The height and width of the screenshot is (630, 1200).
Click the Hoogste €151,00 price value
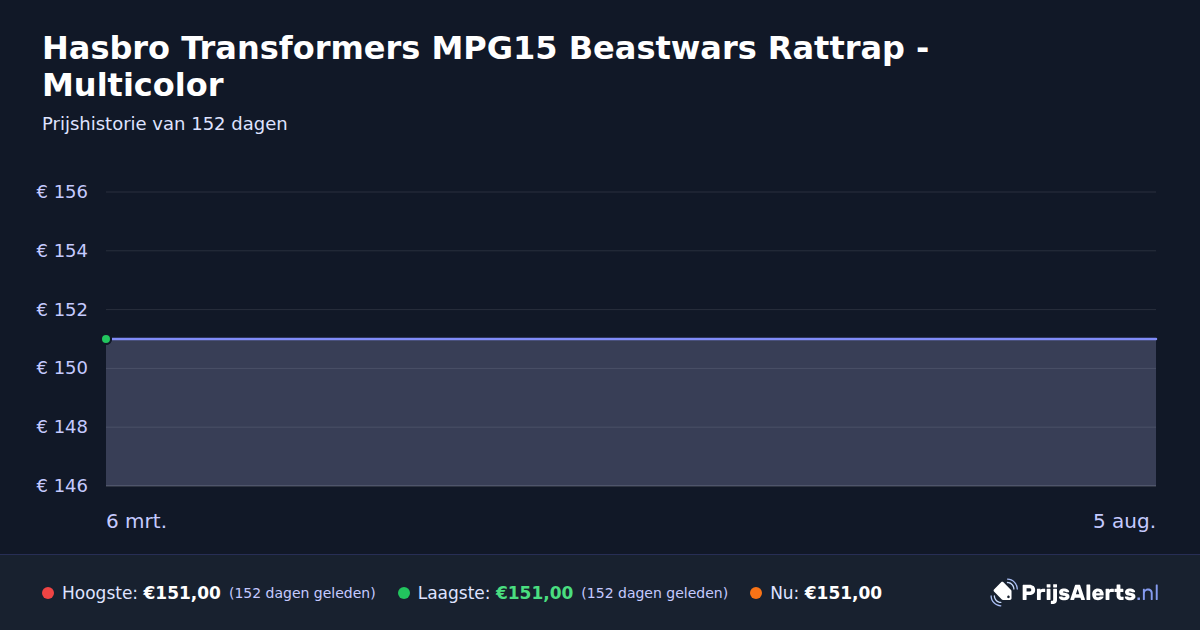tap(182, 593)
